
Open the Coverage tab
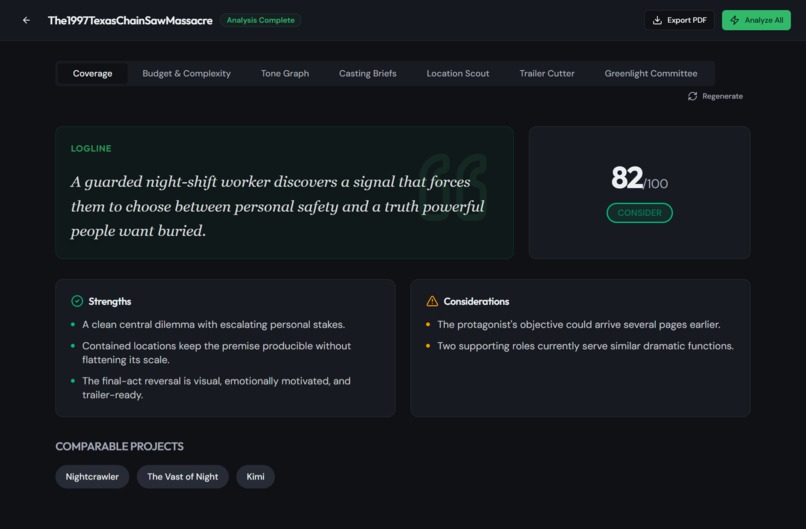click(x=93, y=74)
